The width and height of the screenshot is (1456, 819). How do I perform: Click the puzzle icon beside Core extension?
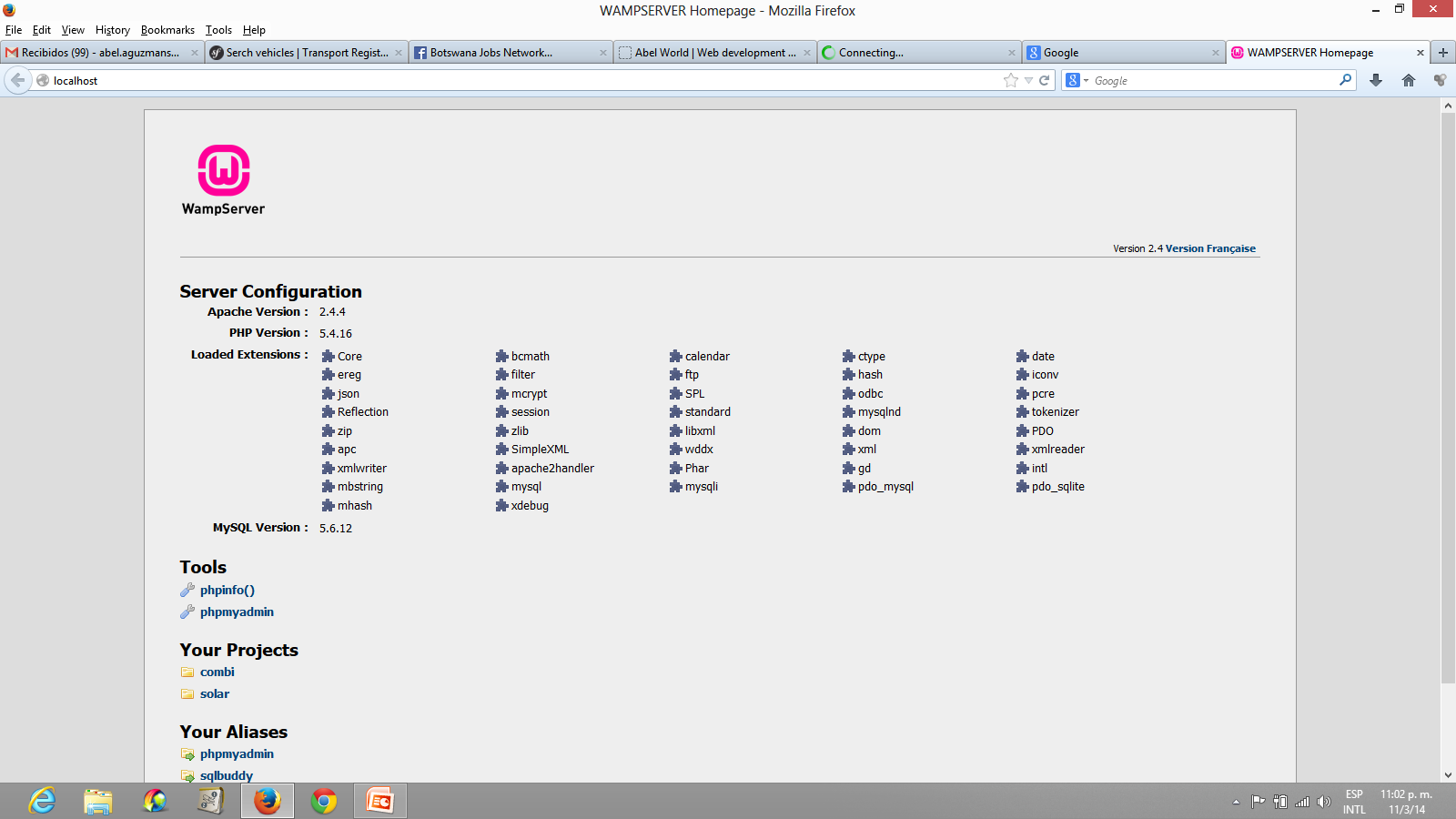pyautogui.click(x=328, y=356)
